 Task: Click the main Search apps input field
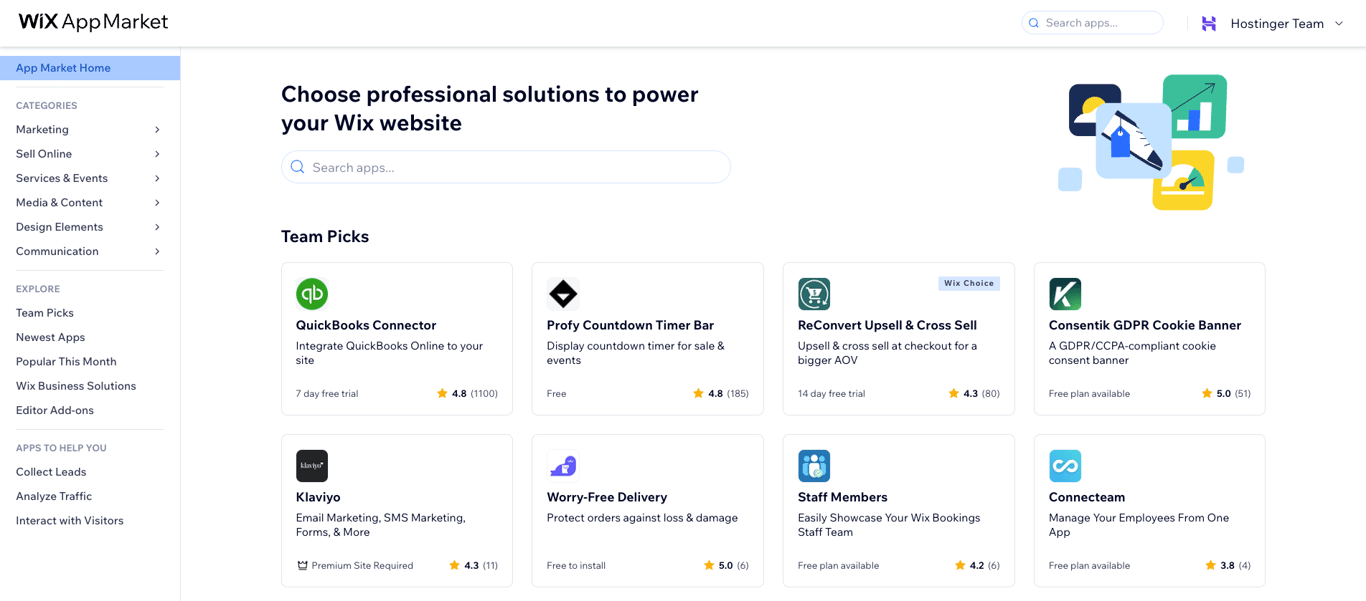pyautogui.click(x=505, y=167)
